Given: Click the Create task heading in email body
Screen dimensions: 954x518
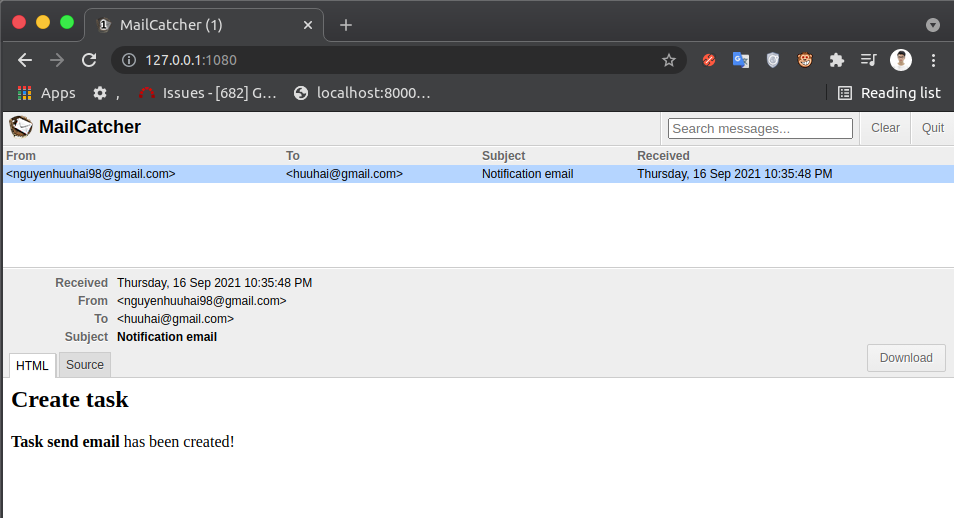Looking at the screenshot, I should [x=70, y=400].
